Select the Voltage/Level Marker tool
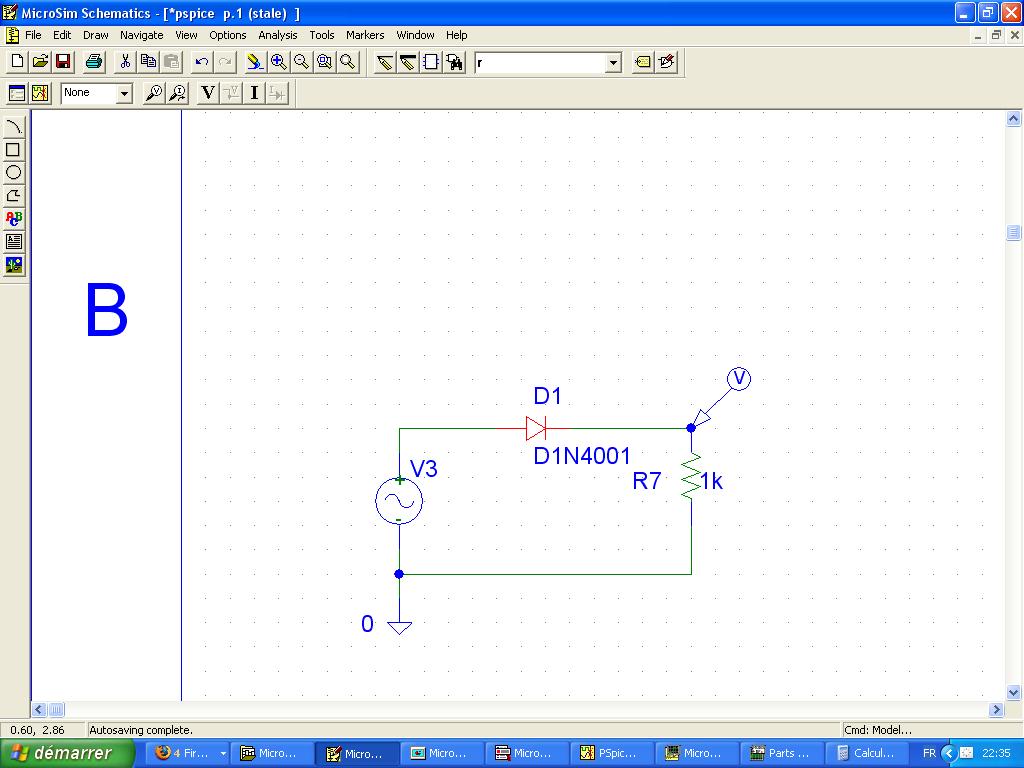Screen dimensions: 1024x768 [x=153, y=93]
